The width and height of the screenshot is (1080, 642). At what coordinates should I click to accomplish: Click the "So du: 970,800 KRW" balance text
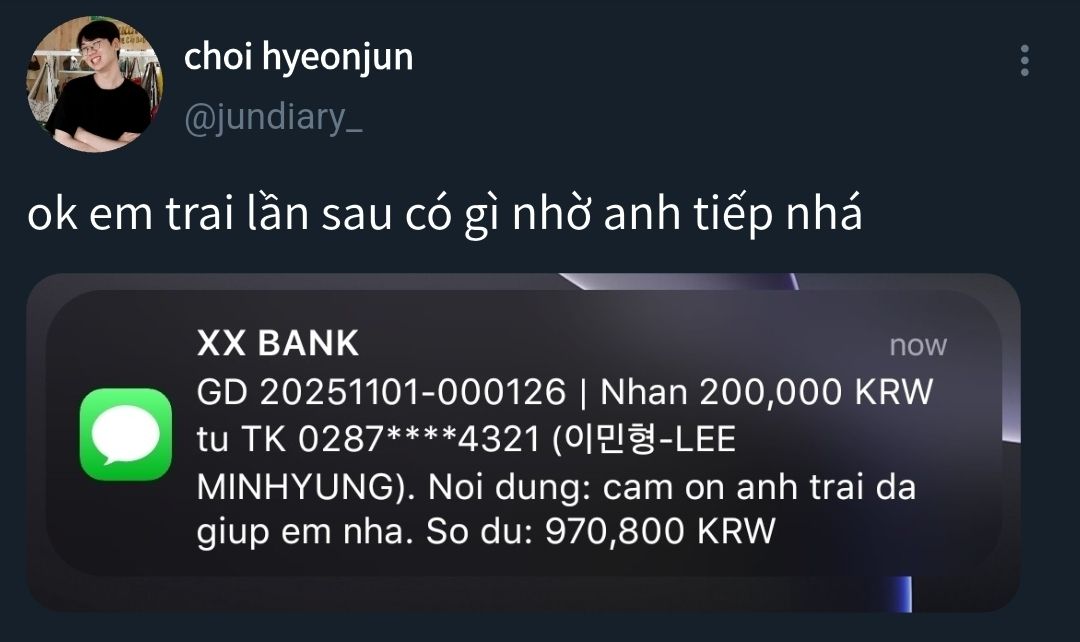601,532
